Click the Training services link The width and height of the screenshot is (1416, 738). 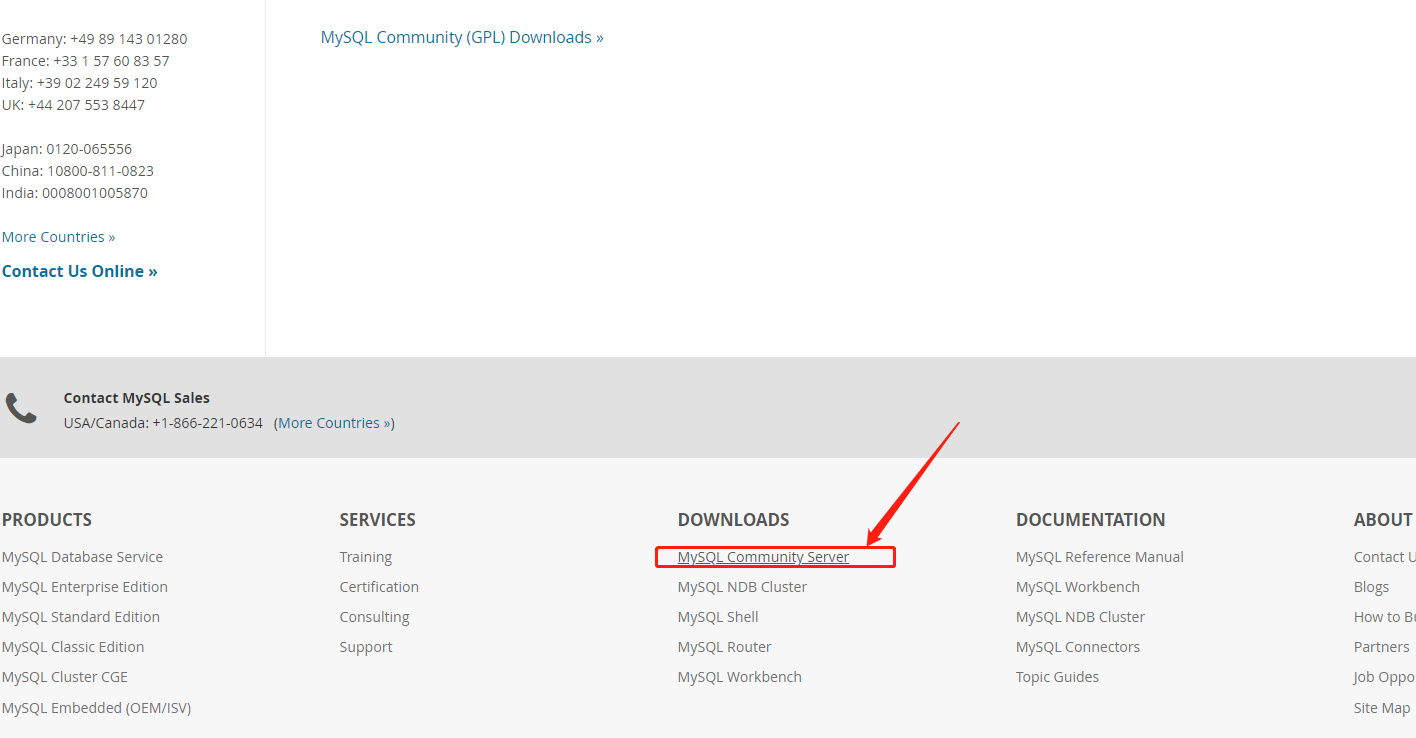(x=365, y=557)
